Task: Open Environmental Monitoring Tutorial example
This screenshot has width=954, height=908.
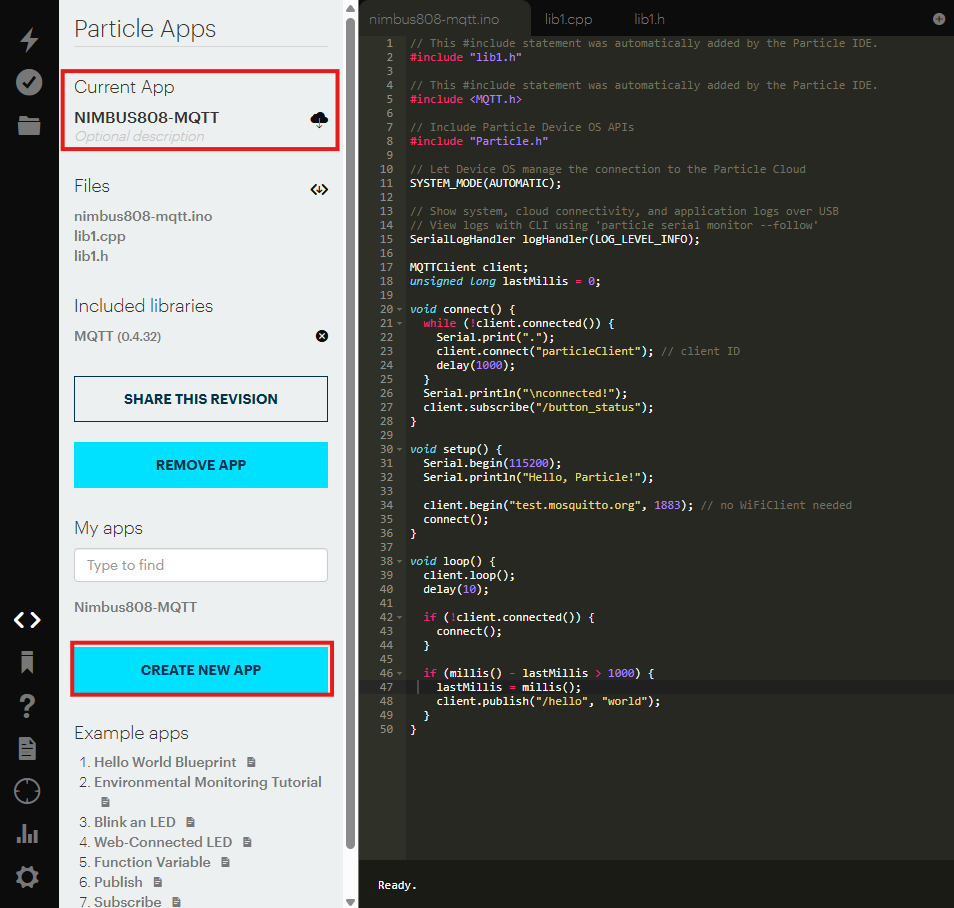Action: click(x=207, y=782)
